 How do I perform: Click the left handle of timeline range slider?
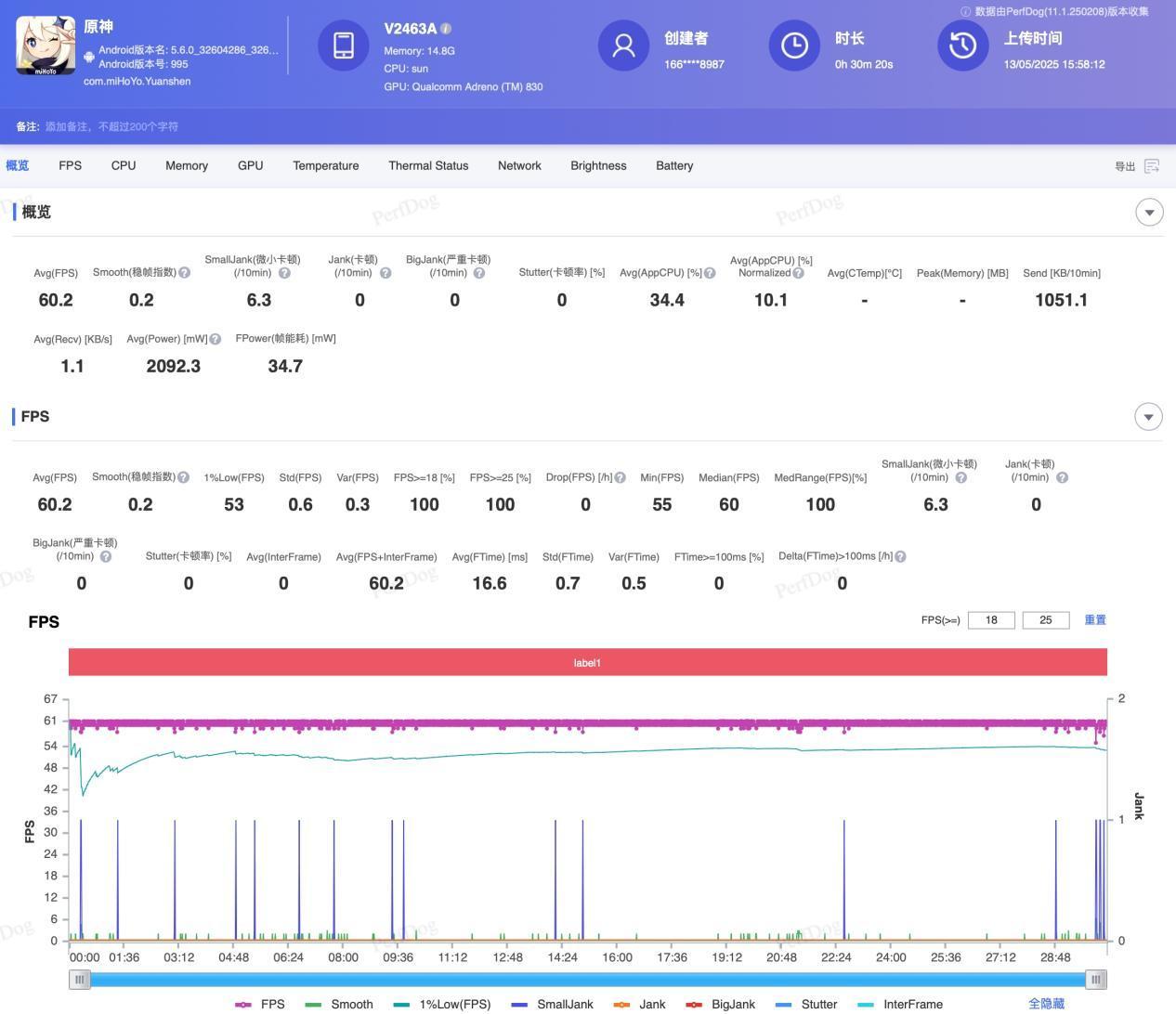point(80,979)
